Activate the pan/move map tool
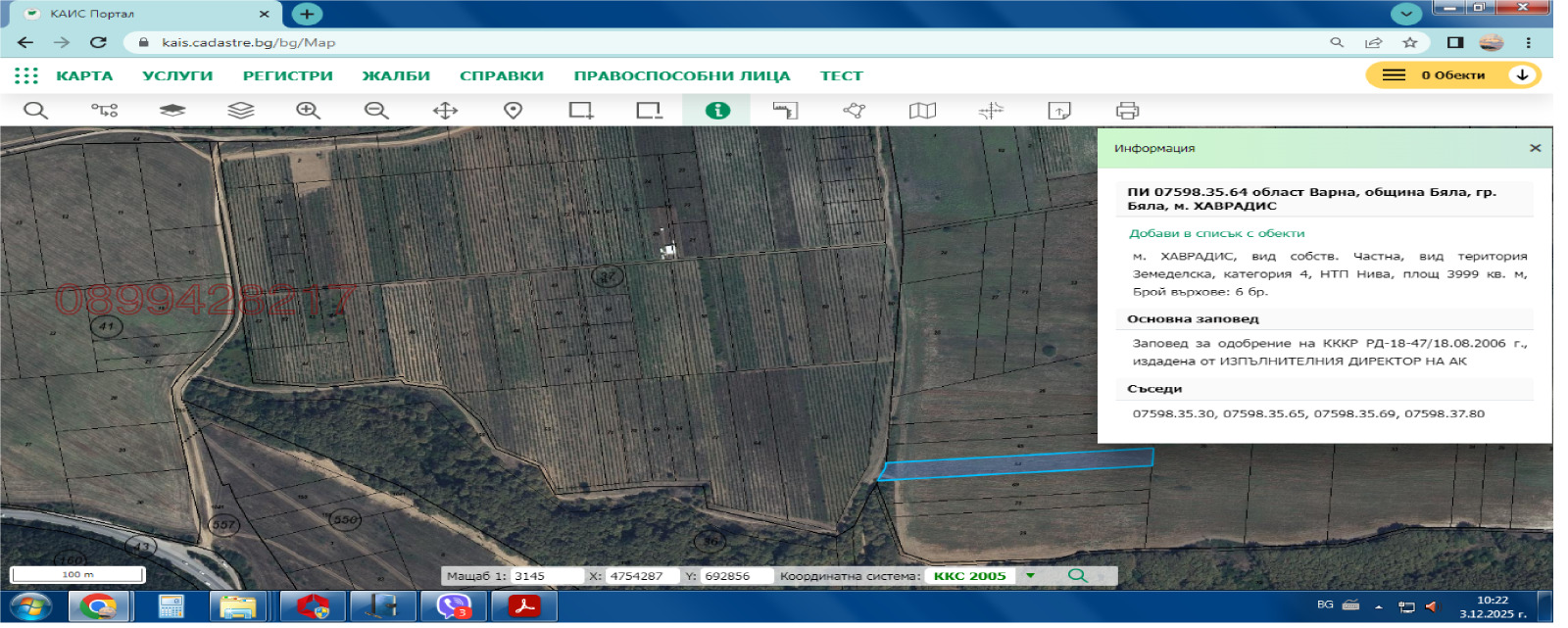 point(445,111)
